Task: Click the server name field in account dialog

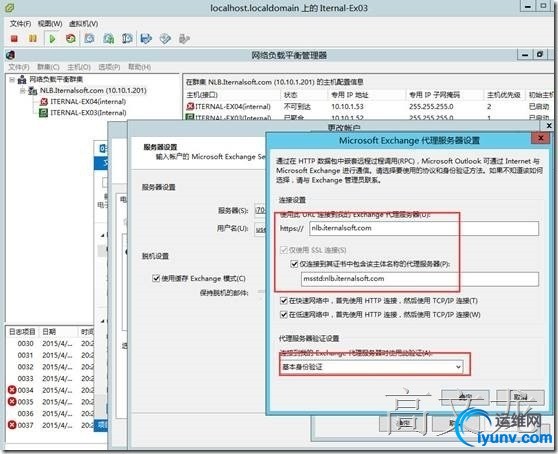Action: (260, 210)
